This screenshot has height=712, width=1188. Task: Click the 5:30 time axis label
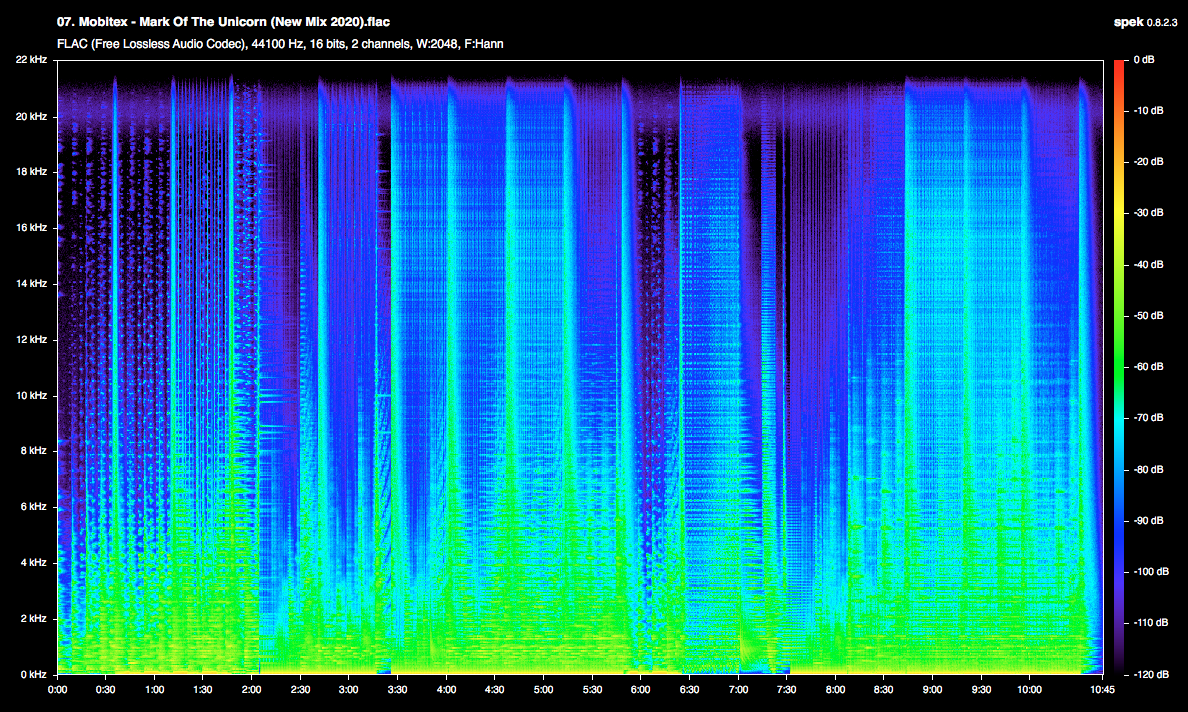click(x=592, y=689)
